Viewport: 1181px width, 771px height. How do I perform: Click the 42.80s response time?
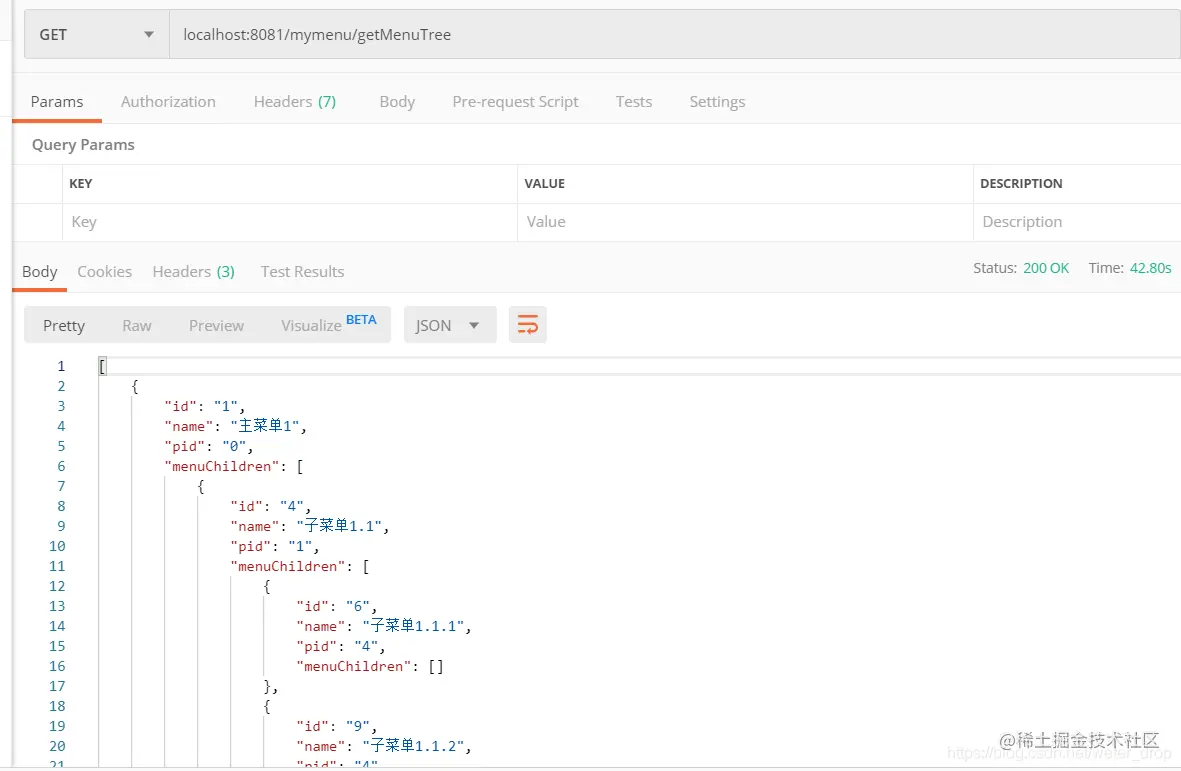pos(1150,268)
